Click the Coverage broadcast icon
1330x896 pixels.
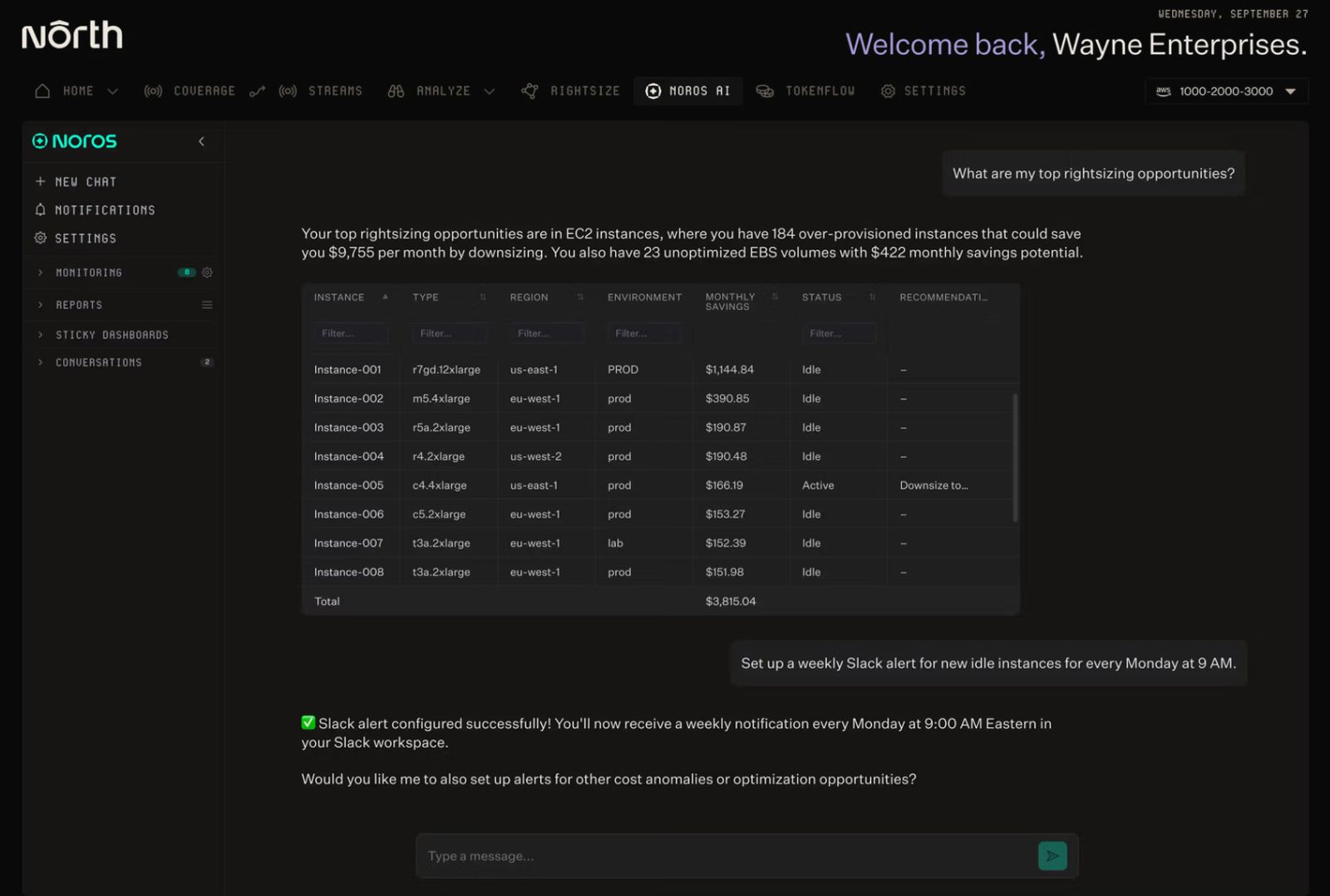click(153, 91)
